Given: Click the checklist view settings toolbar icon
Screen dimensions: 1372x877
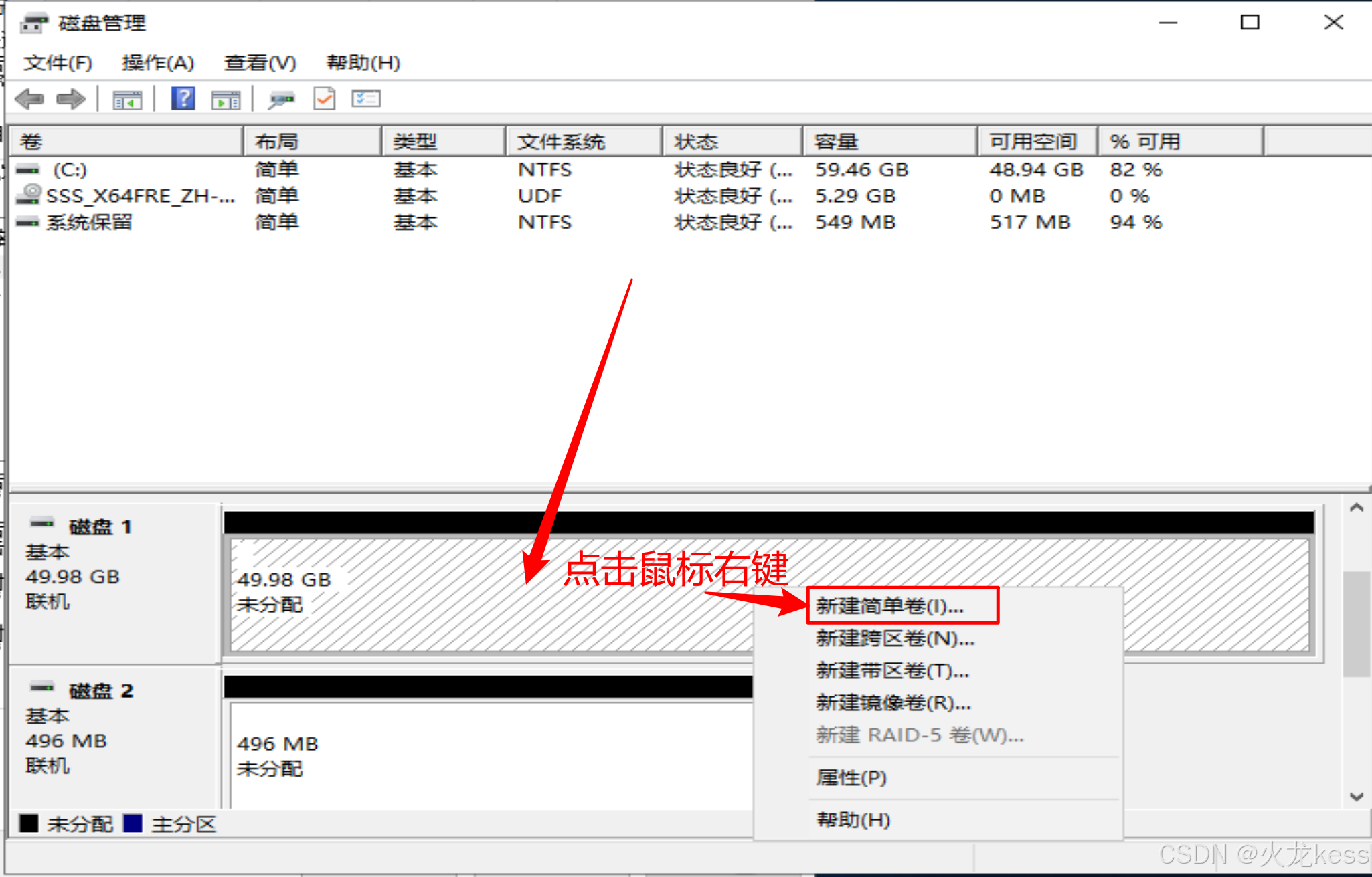Looking at the screenshot, I should point(366,100).
